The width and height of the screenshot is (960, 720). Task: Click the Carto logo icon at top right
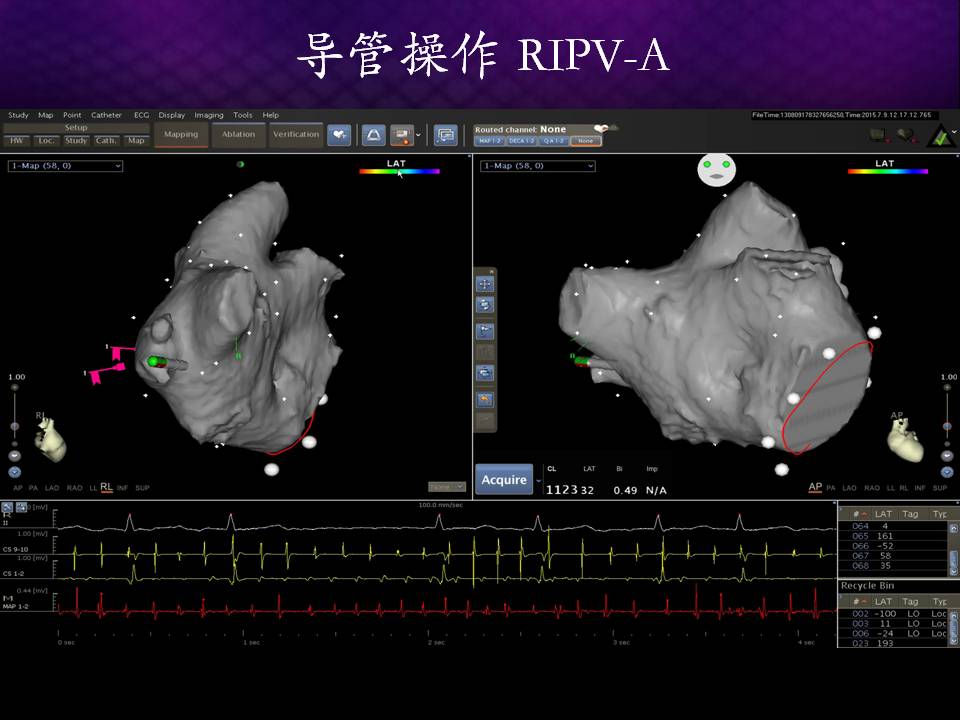point(938,135)
